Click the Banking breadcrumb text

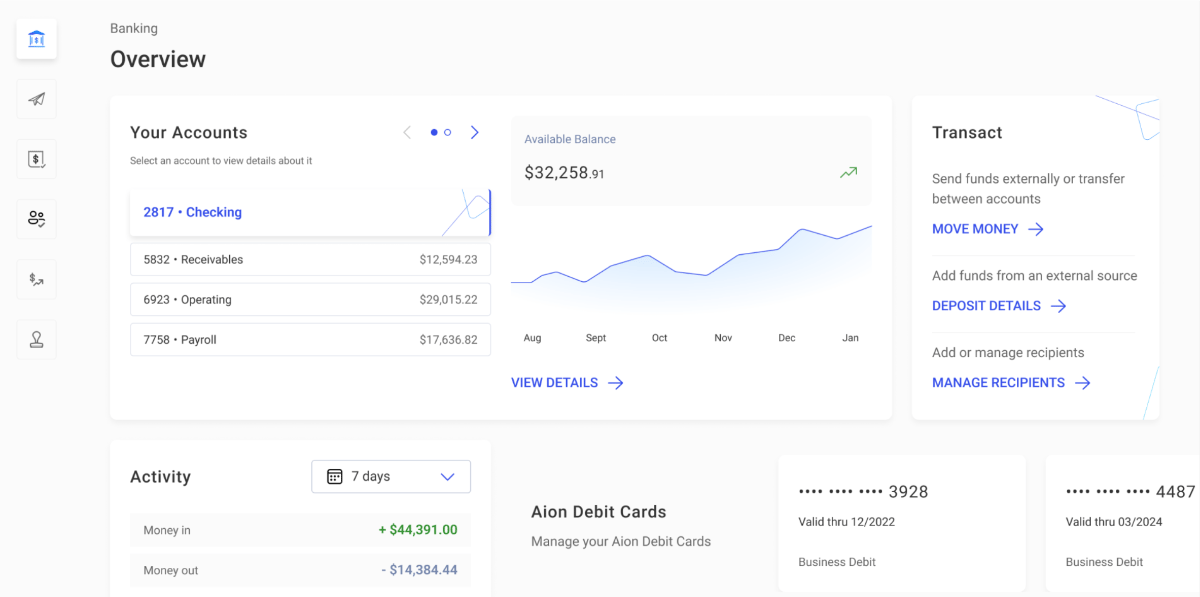coord(134,28)
